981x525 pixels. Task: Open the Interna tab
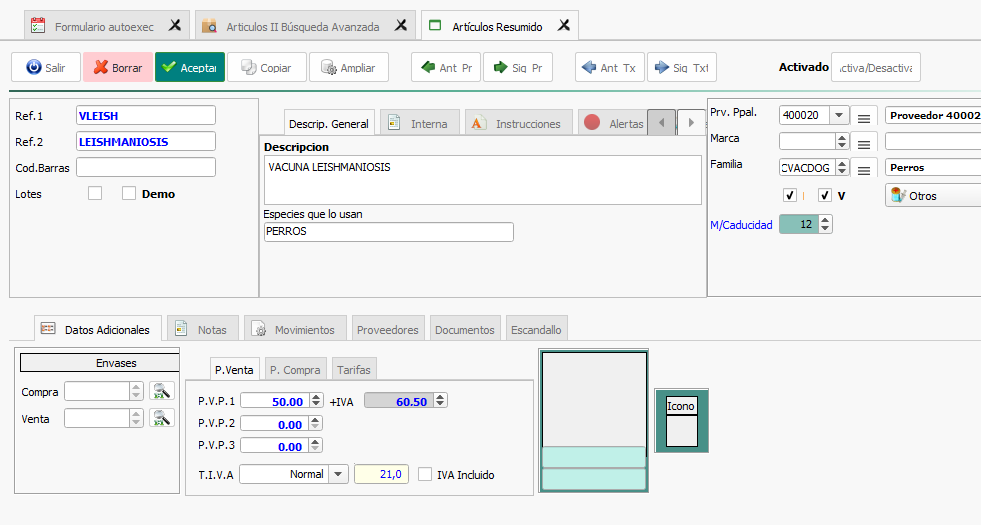420,123
